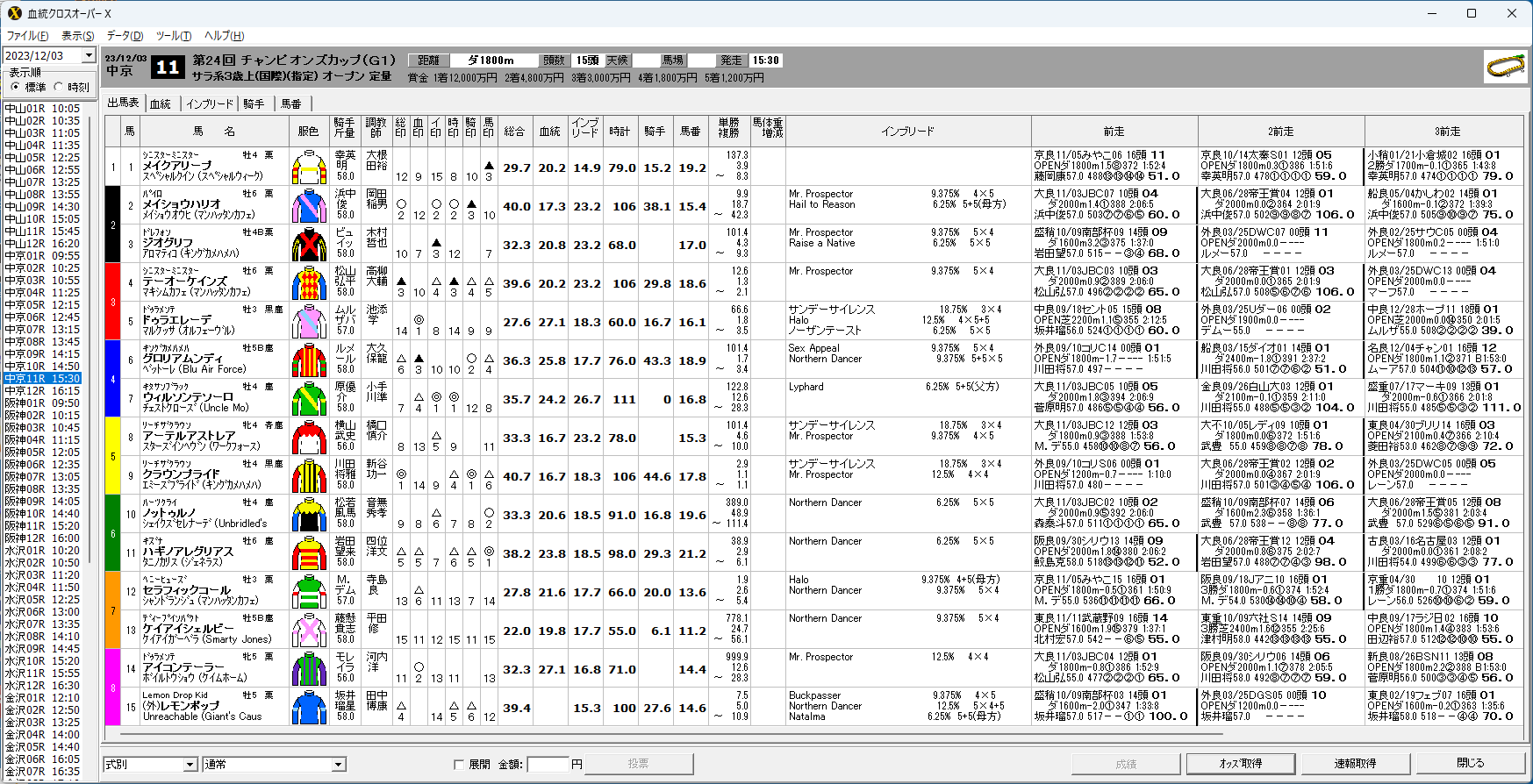Click the jockey silks icon for アーテルアストレア
This screenshot has height=784, width=1533.
point(309,437)
